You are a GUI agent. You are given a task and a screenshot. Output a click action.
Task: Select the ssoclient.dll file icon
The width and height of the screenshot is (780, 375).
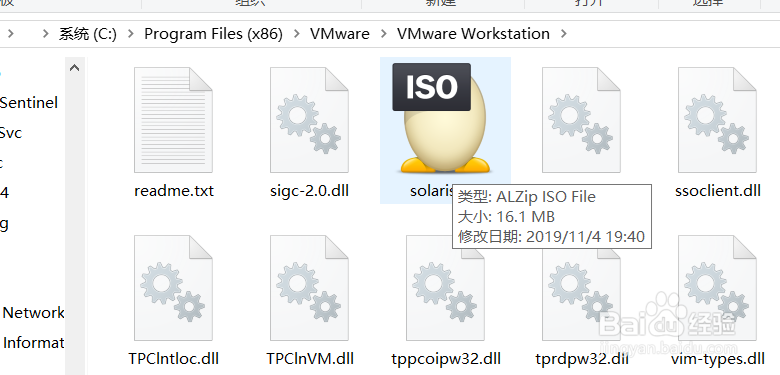click(717, 120)
